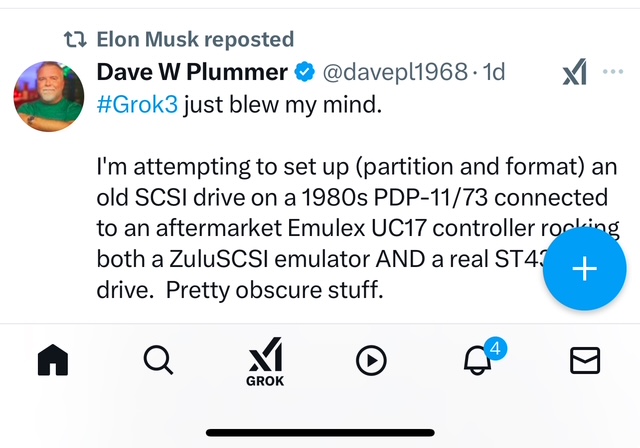Tap the Dave W Plummer display name

pyautogui.click(x=192, y=72)
